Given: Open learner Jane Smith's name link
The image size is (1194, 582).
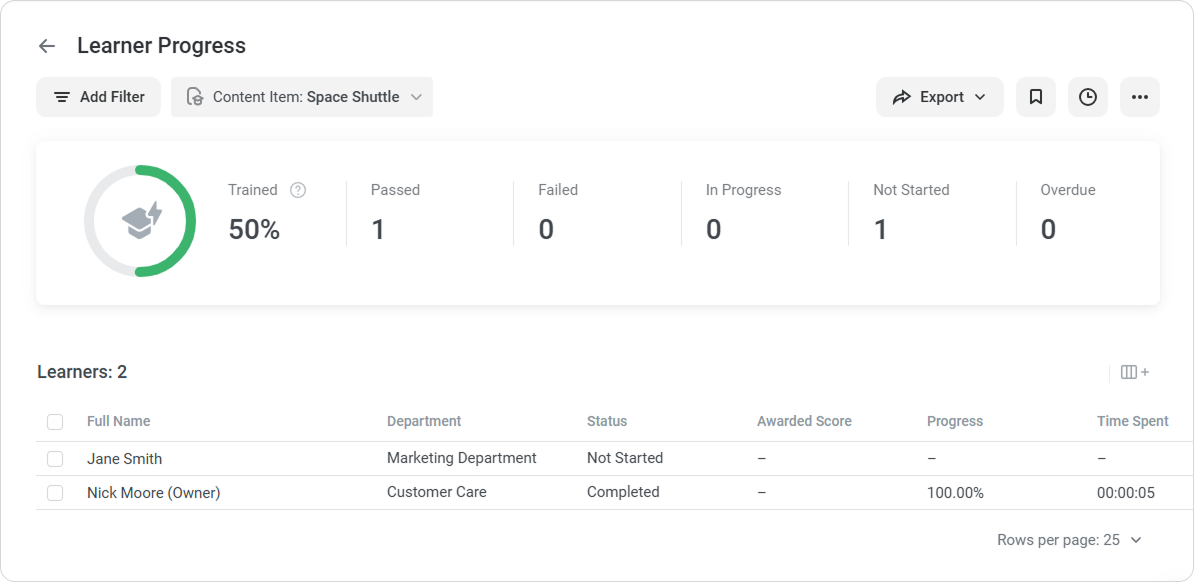Looking at the screenshot, I should (124, 459).
